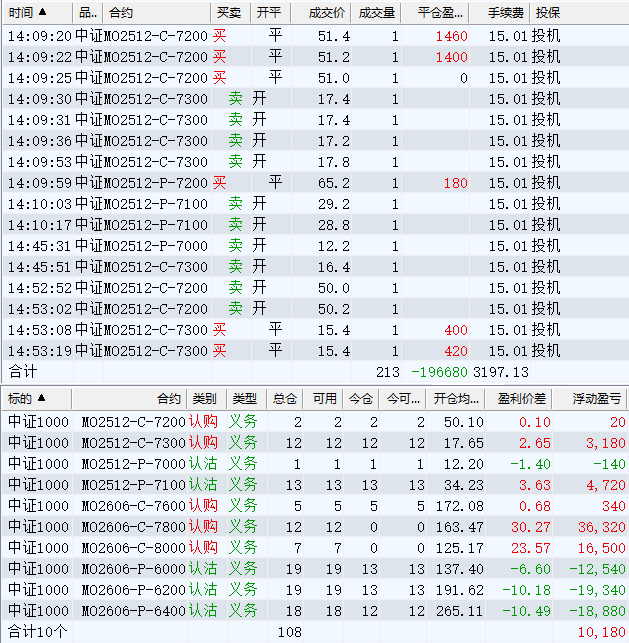Click the profit spread value 30.27

pyautogui.click(x=531, y=527)
